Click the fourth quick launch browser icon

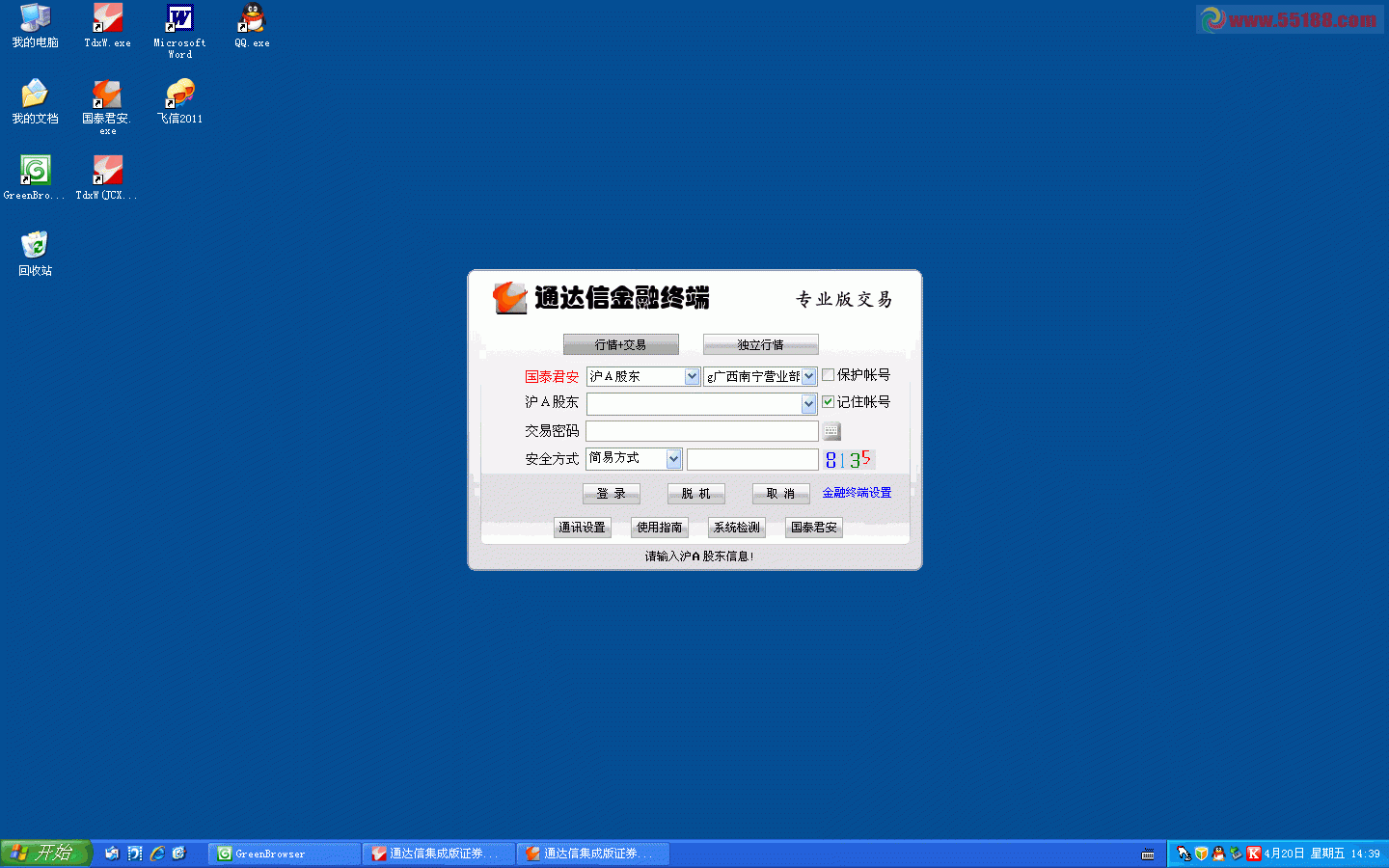178,854
